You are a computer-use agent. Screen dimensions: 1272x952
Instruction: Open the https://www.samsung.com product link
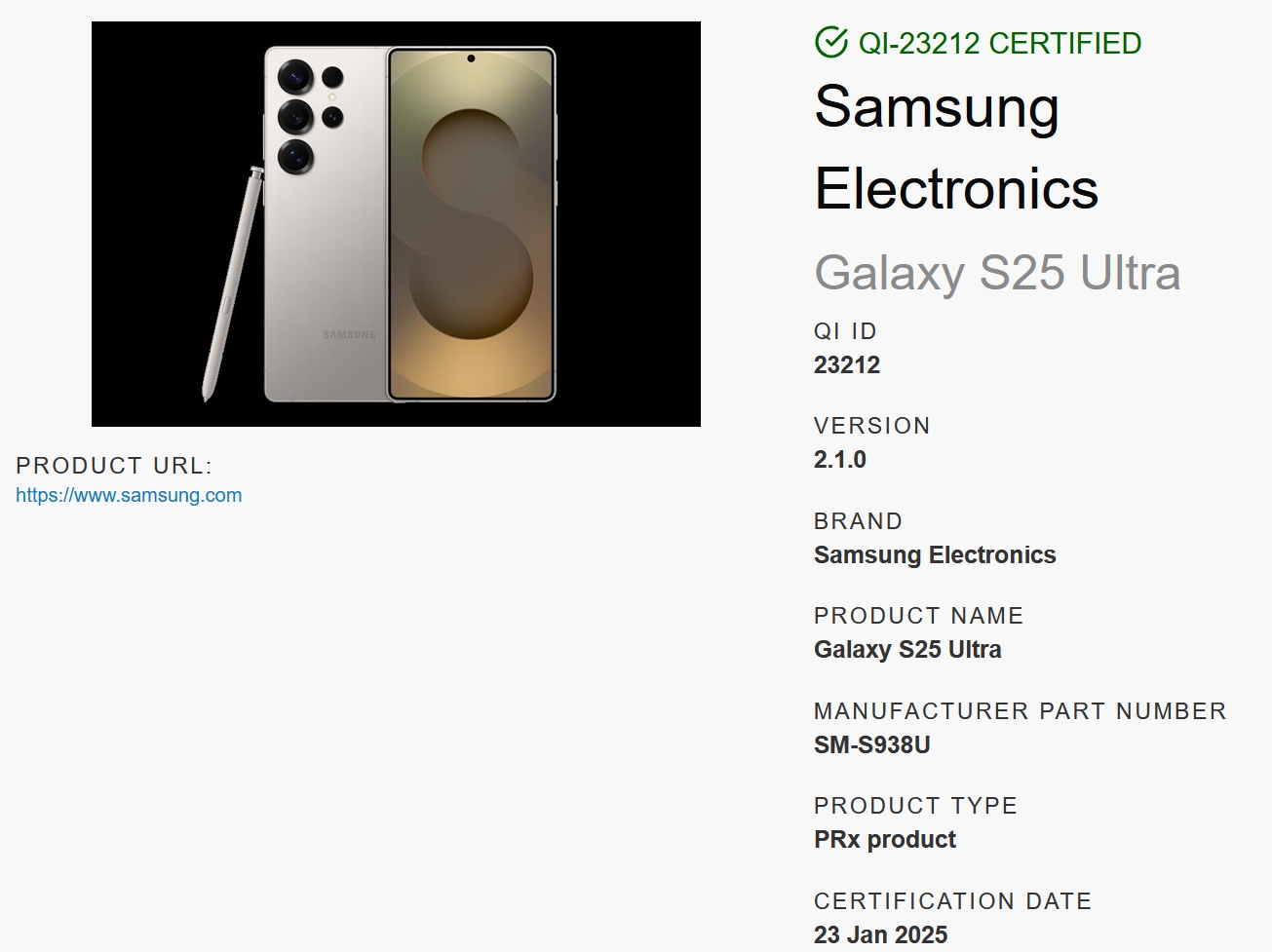(129, 495)
